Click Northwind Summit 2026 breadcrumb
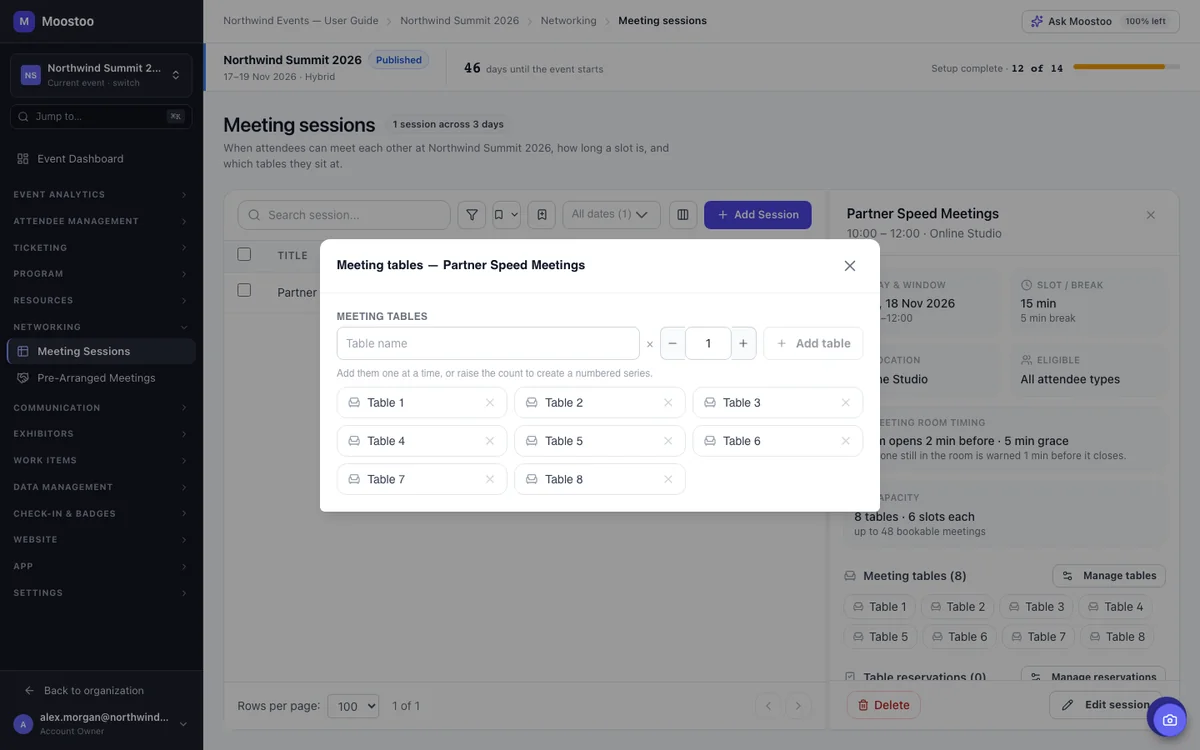 [x=460, y=21]
